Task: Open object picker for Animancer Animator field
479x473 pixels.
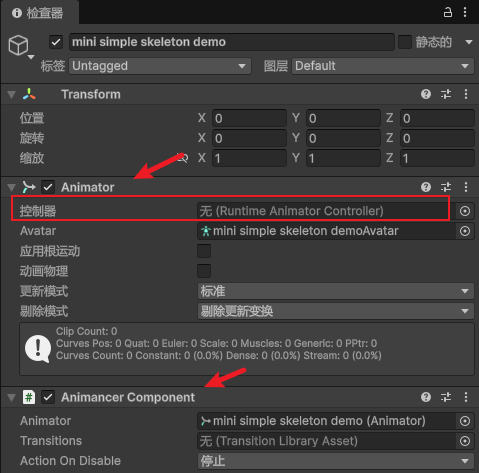Action: (x=465, y=421)
